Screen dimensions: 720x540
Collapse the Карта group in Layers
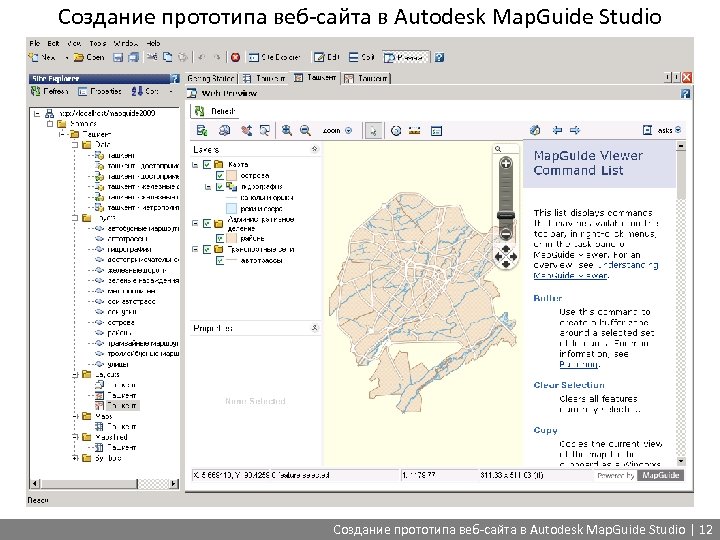[x=195, y=164]
